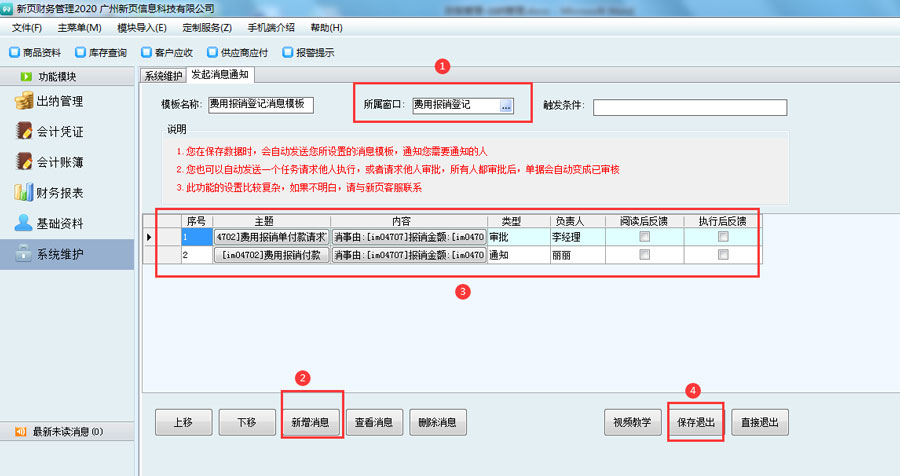Open the 主菜单(M) menu

[79, 27]
